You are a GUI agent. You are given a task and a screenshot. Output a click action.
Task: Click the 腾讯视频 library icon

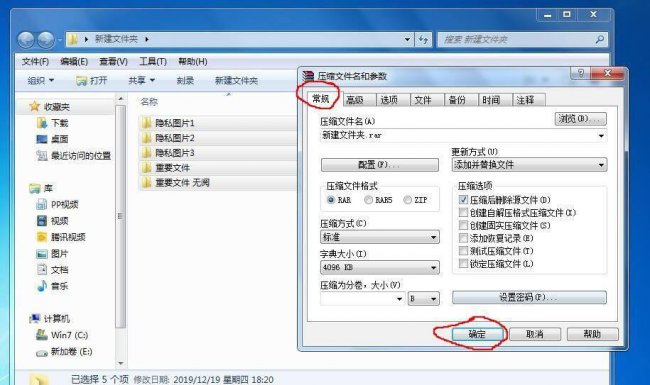[x=42, y=237]
